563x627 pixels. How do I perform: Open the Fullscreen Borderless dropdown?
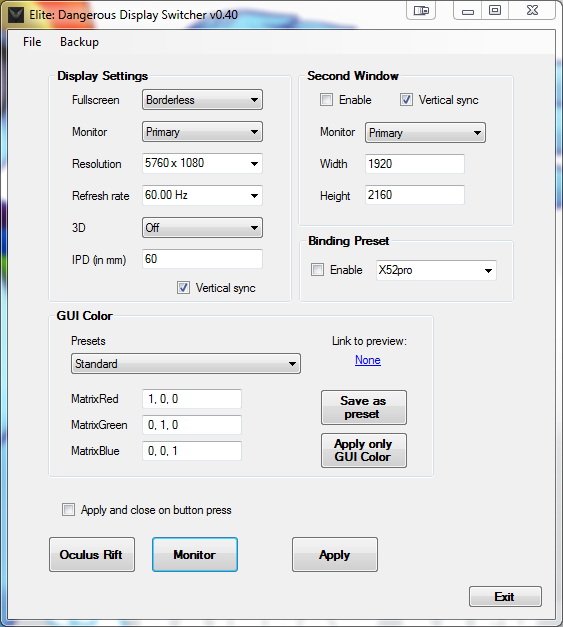coord(202,100)
